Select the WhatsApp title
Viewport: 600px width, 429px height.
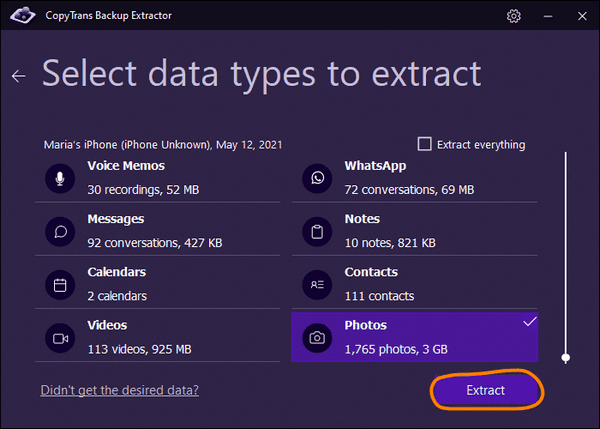coord(375,166)
